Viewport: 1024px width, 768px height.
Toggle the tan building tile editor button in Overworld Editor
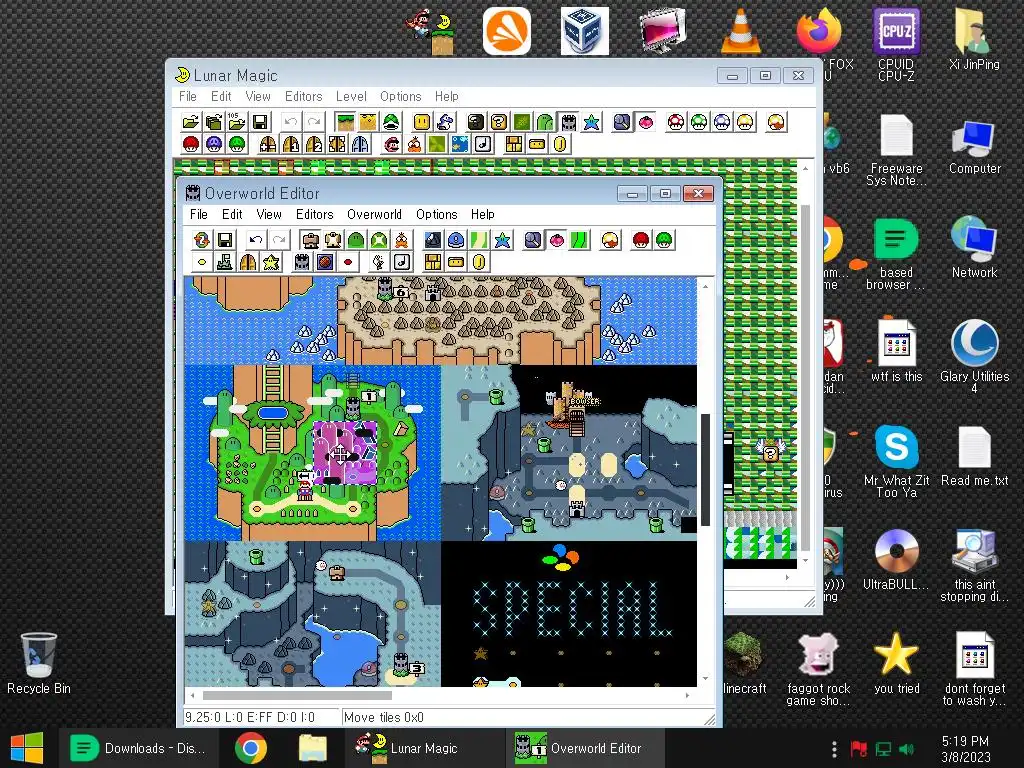click(x=310, y=240)
